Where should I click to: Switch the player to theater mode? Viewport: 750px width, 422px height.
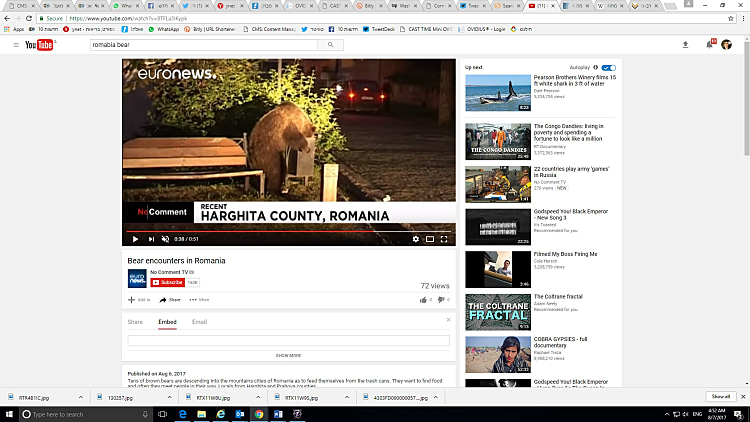tap(431, 239)
